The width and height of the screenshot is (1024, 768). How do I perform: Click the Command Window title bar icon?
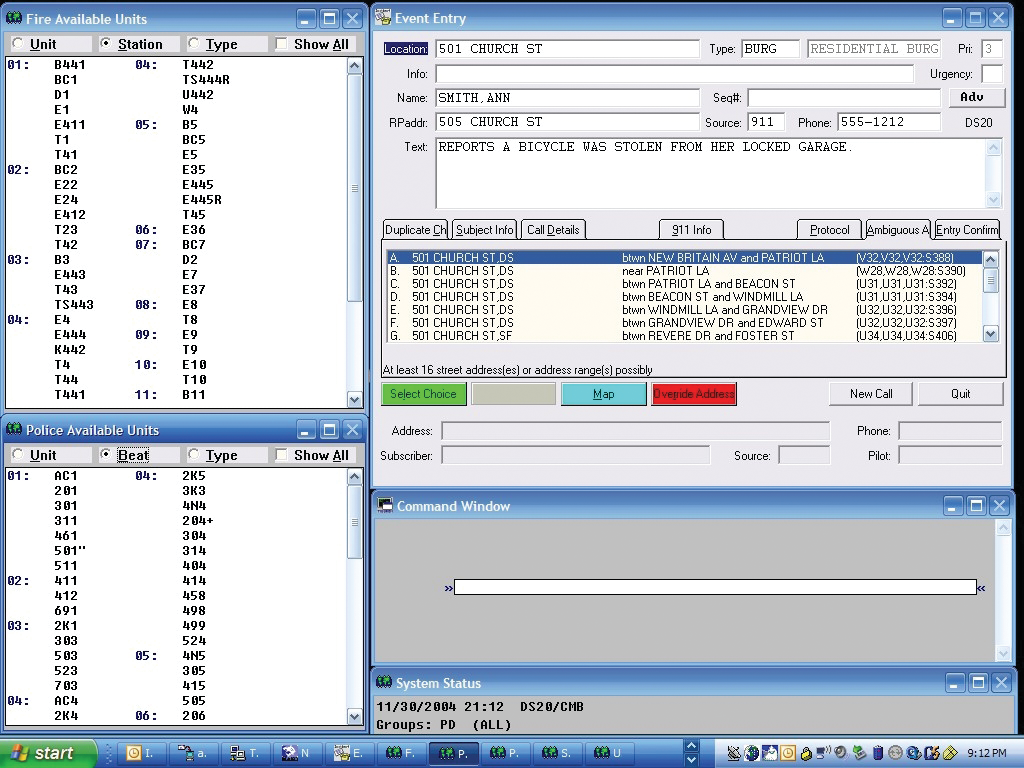(383, 506)
